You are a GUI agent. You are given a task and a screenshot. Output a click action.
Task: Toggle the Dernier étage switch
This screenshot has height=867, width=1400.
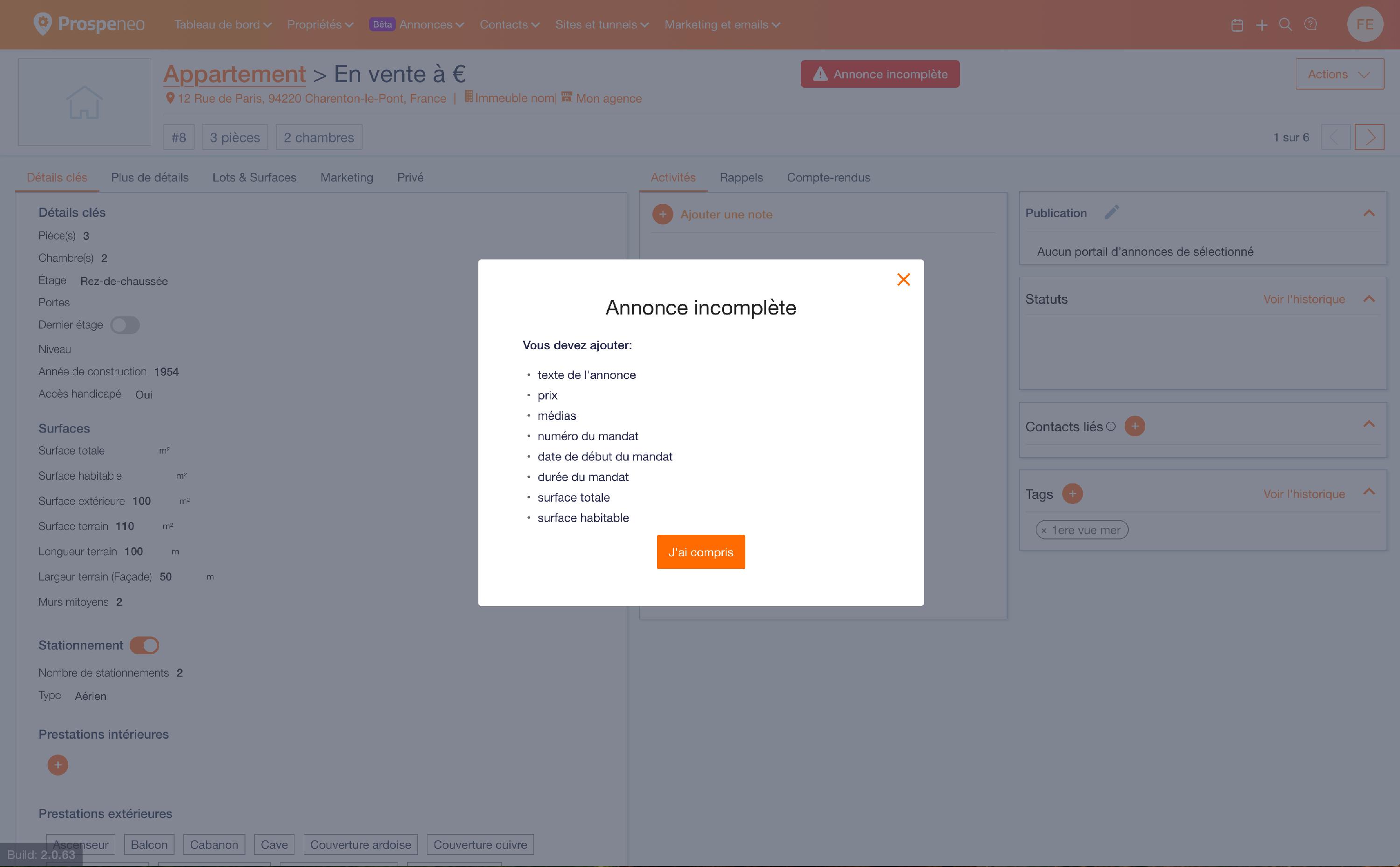[125, 325]
